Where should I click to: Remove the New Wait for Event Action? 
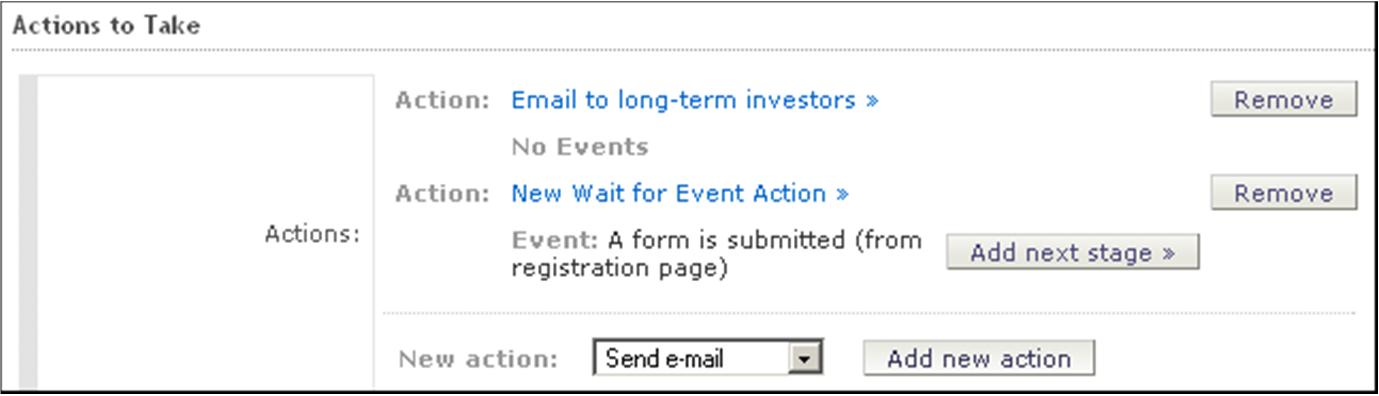(x=1284, y=193)
